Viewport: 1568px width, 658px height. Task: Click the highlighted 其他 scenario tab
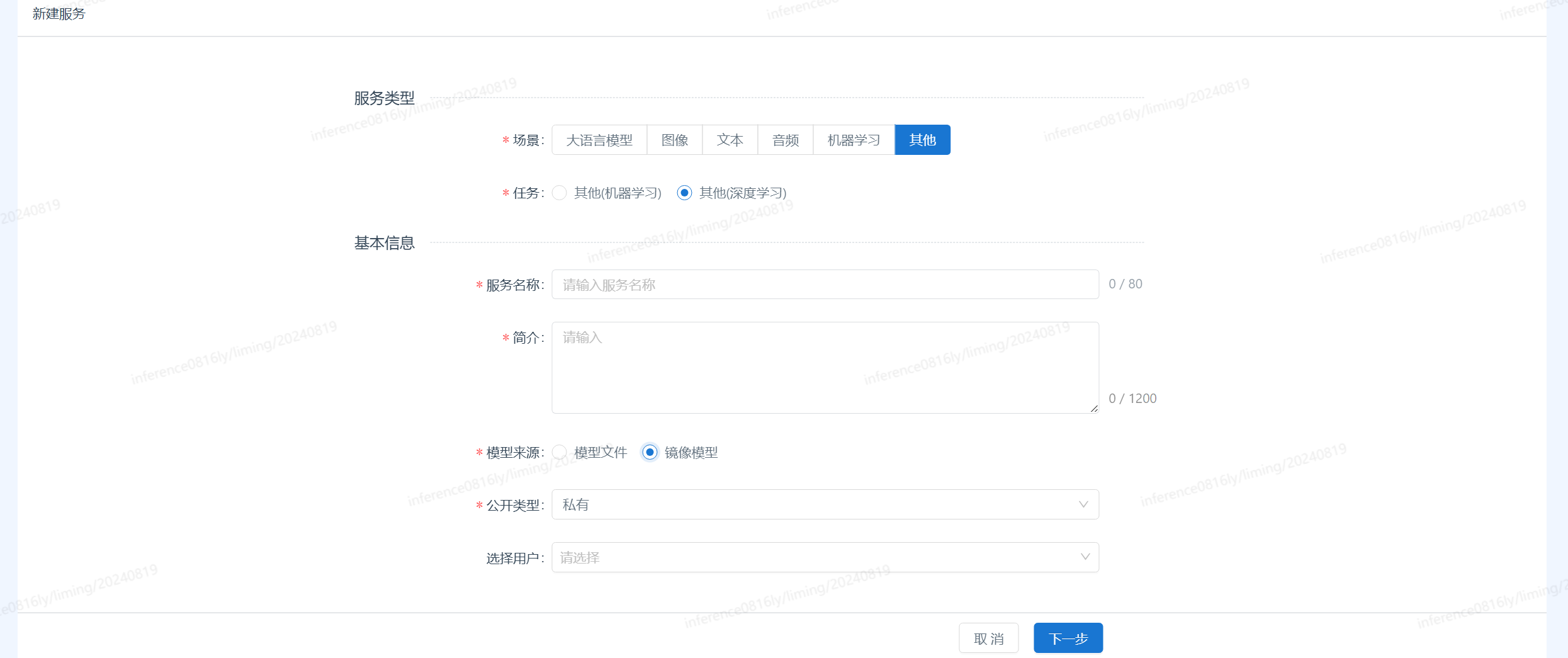click(x=922, y=140)
